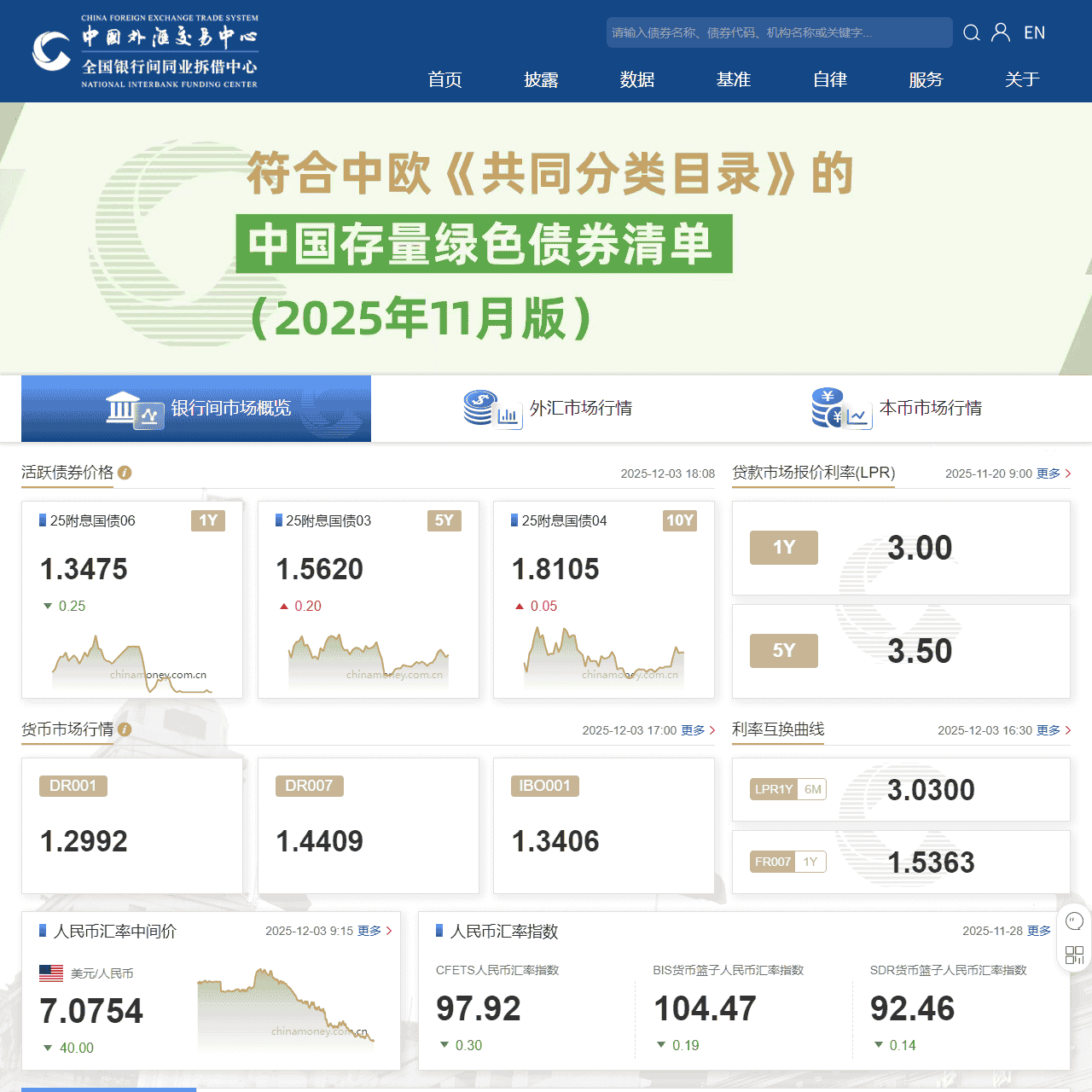Open the feedback chat bubble icon
Screen dimensions: 1092x1092
point(1074,921)
